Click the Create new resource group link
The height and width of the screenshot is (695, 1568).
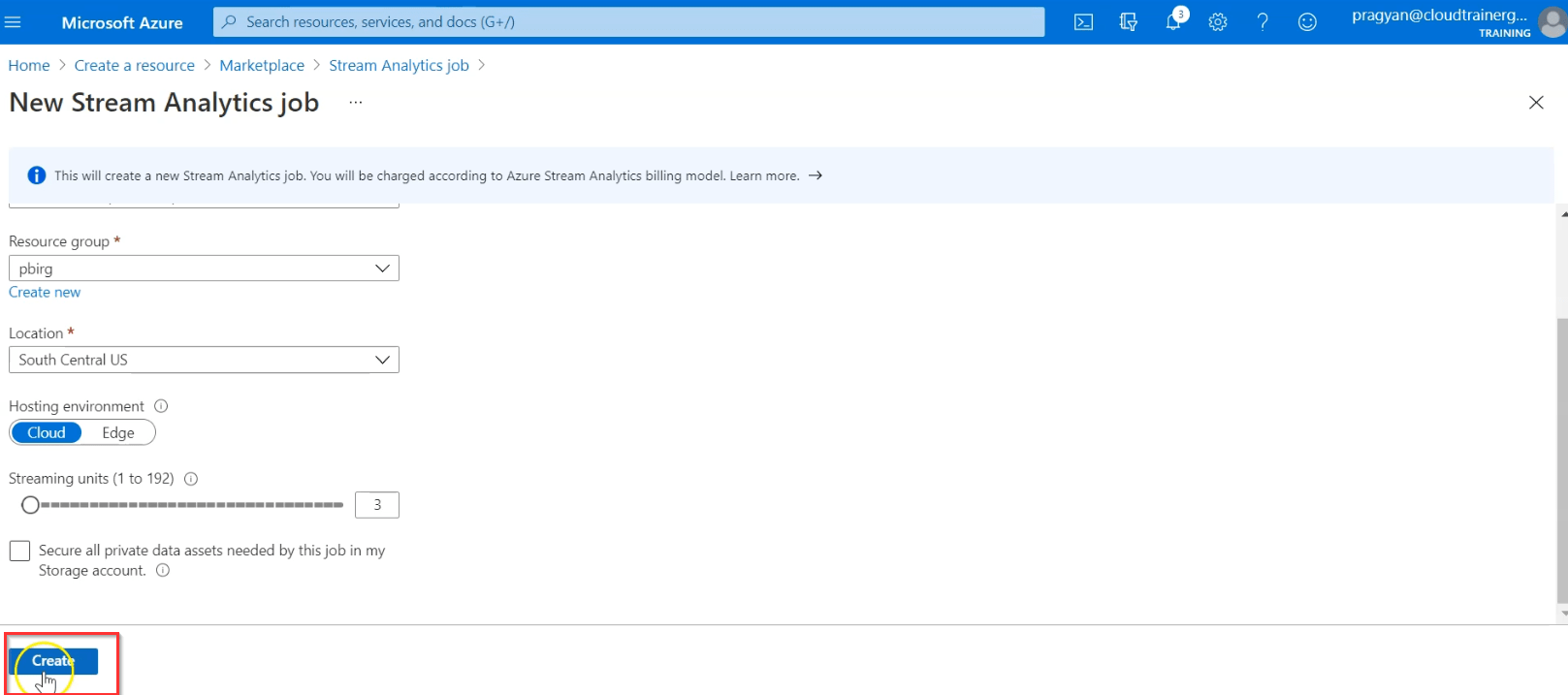click(45, 292)
